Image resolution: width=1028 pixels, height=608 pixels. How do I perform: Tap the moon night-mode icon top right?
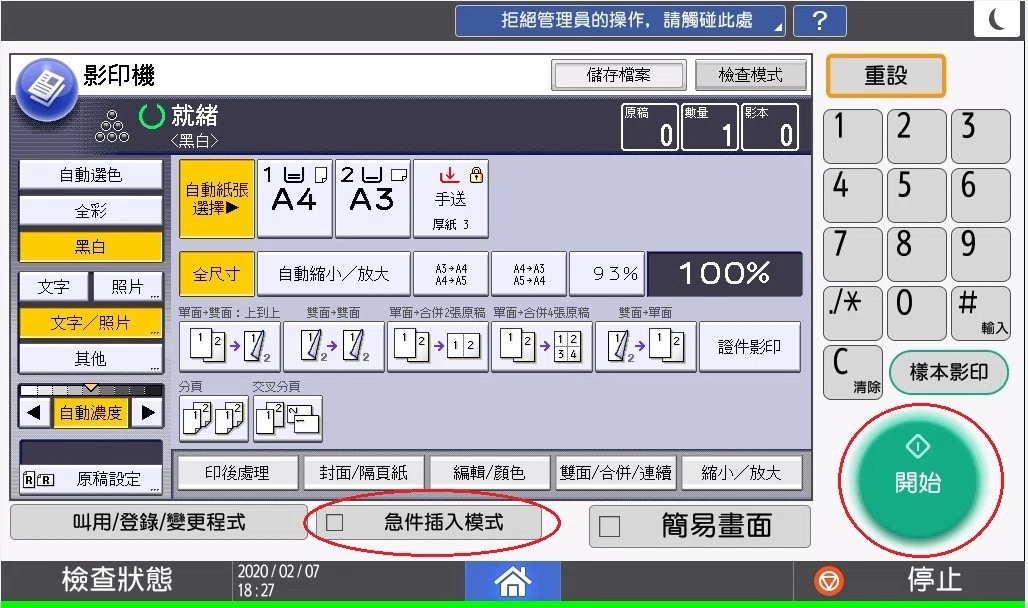[996, 17]
